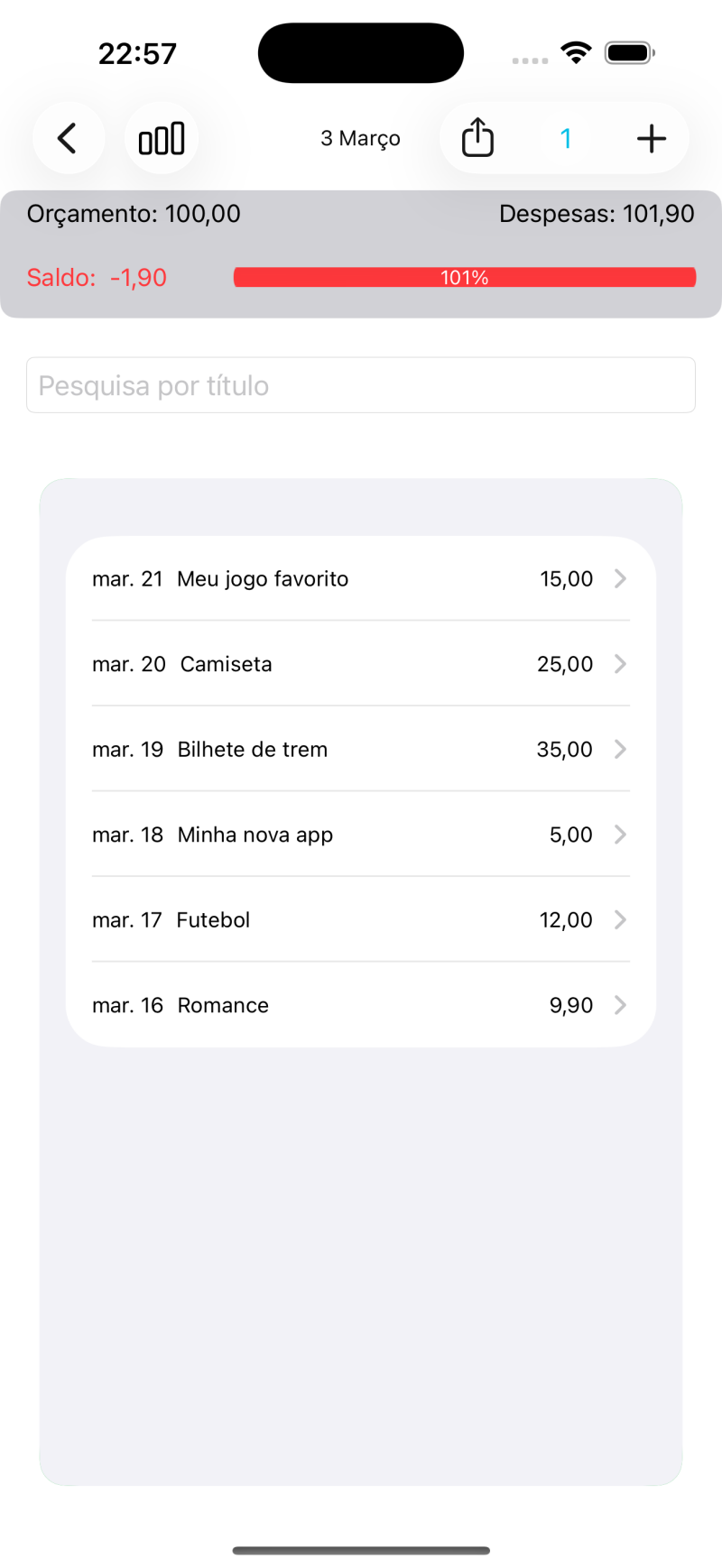Tap the blue number 1 button
722x1568 pixels.
(566, 139)
